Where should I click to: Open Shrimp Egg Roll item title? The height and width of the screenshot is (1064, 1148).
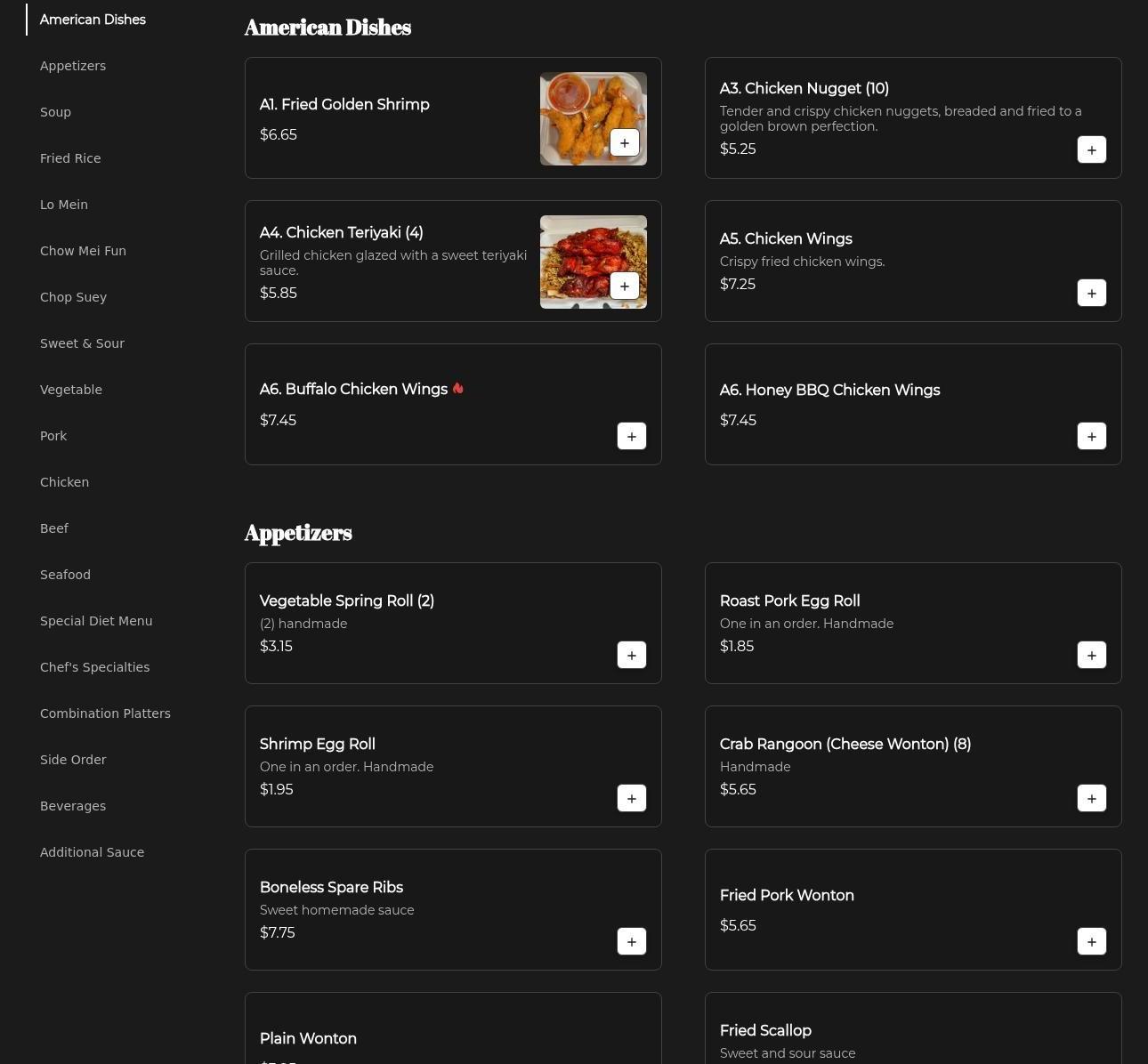[318, 744]
